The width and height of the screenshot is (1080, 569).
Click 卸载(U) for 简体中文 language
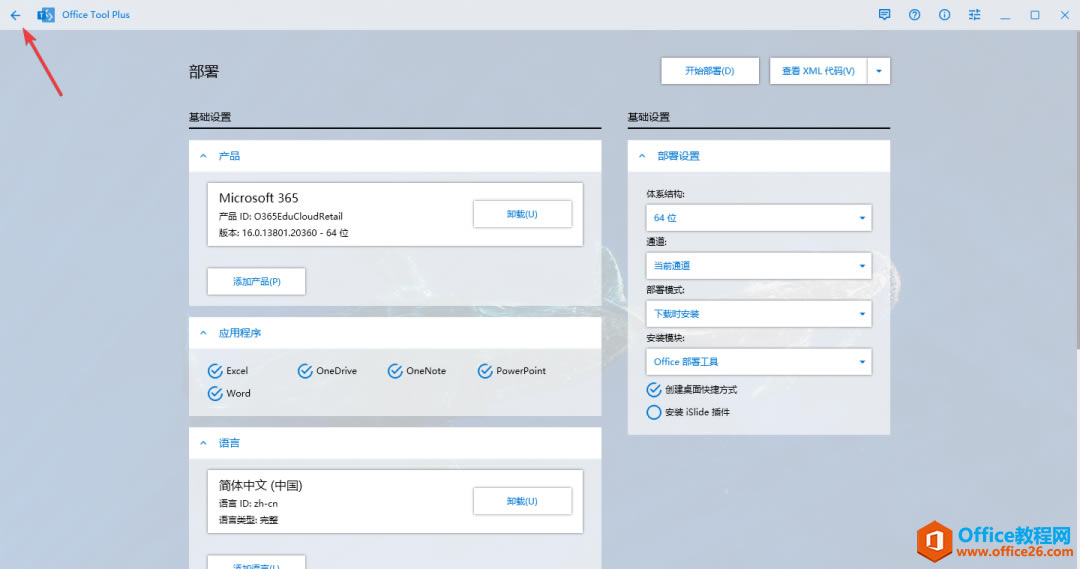pos(522,501)
